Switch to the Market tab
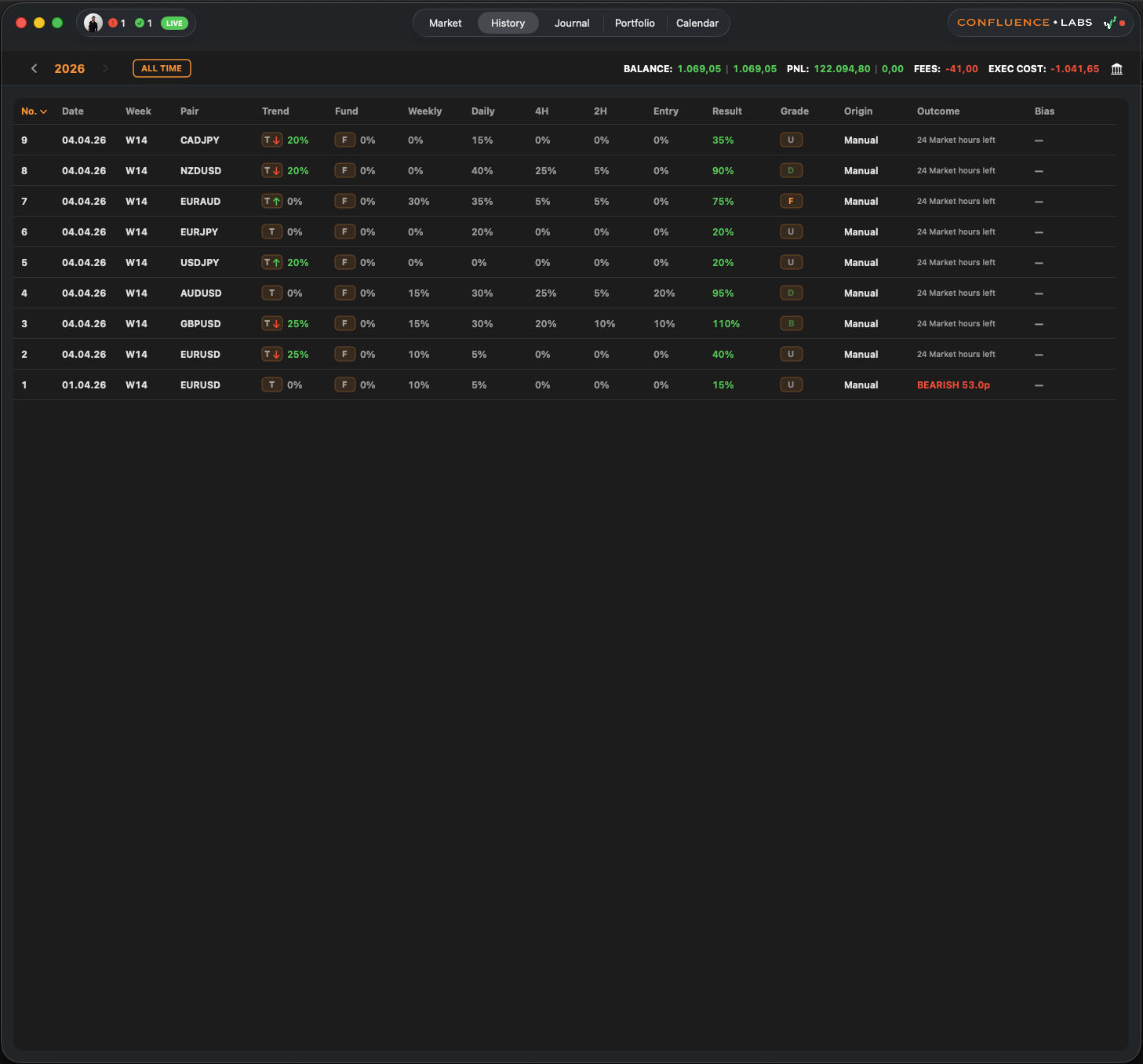 [445, 23]
